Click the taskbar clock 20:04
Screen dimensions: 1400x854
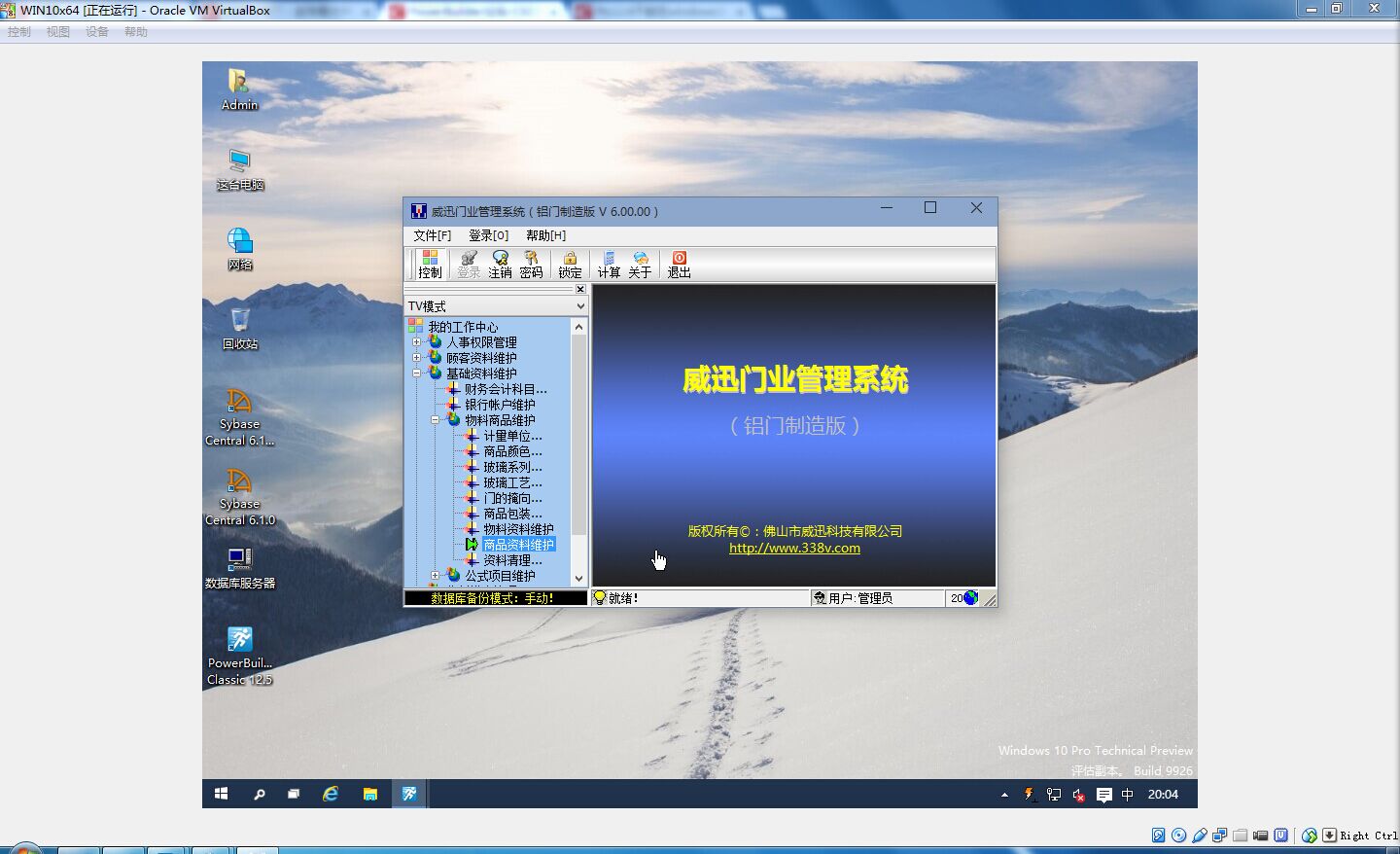coord(1163,795)
